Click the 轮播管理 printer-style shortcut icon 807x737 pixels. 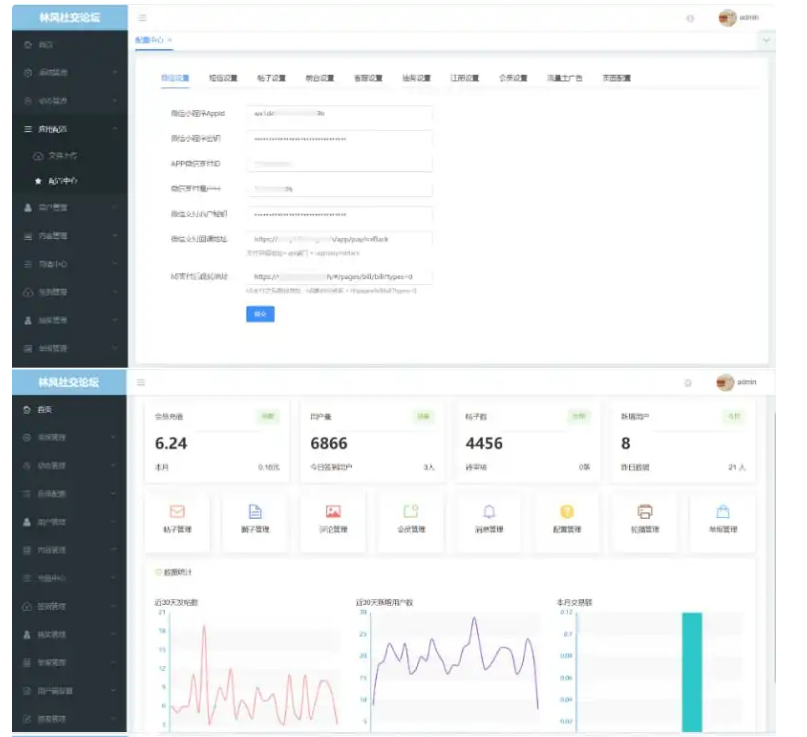point(645,512)
